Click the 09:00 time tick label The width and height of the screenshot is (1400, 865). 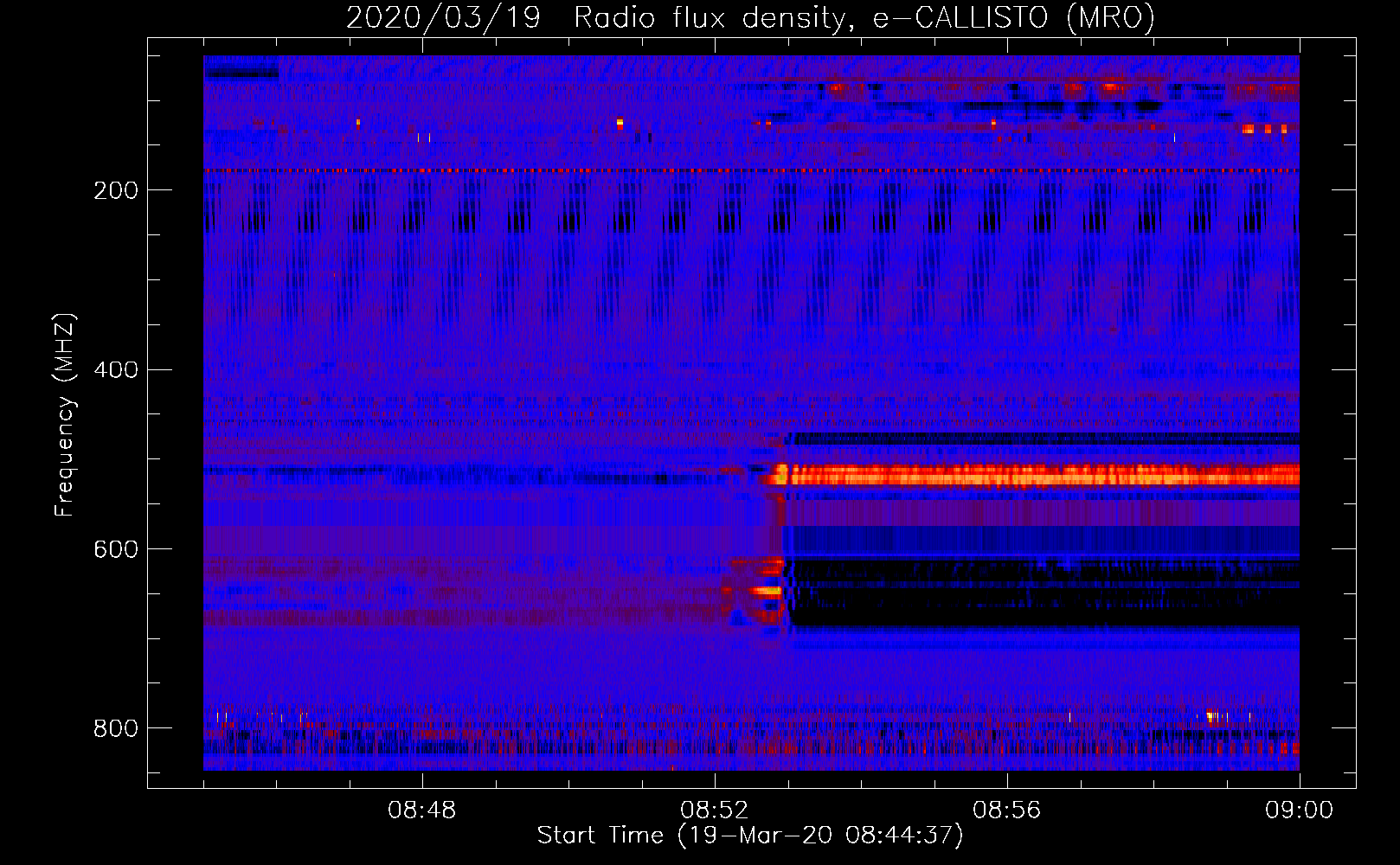tap(1300, 811)
